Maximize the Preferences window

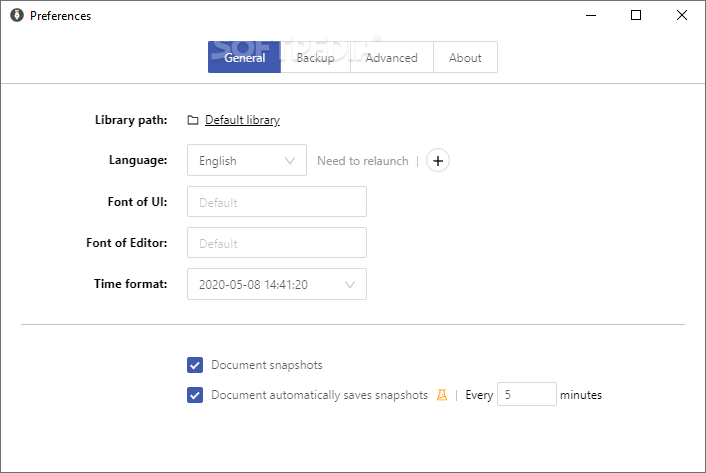pos(636,15)
